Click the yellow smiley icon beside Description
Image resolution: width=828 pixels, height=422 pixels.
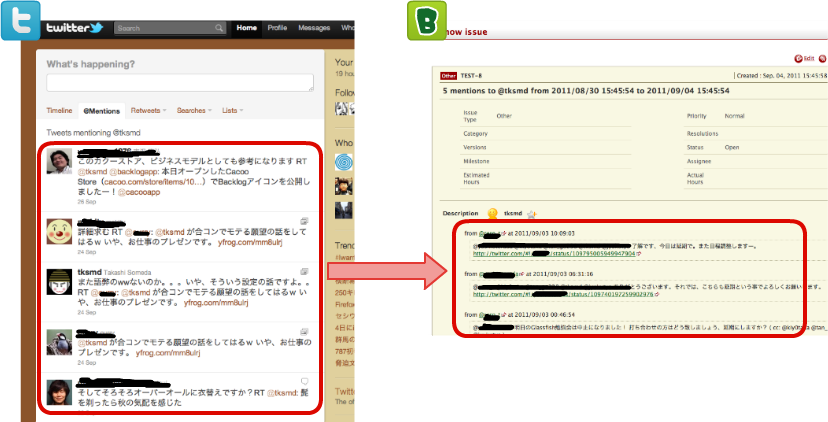[x=492, y=214]
